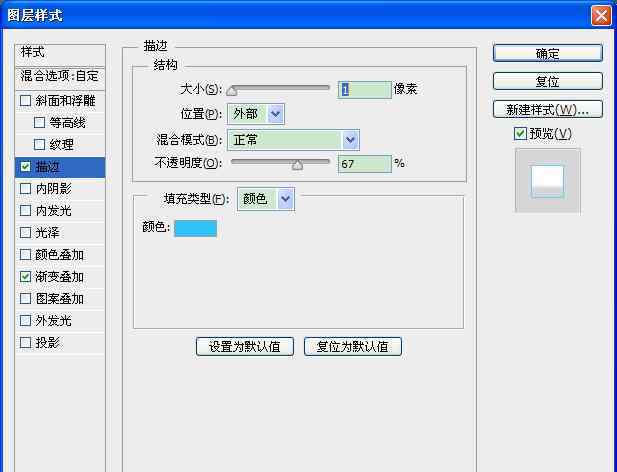Uncheck the 渐变叠加 checkbox
617x472 pixels.
26,277
